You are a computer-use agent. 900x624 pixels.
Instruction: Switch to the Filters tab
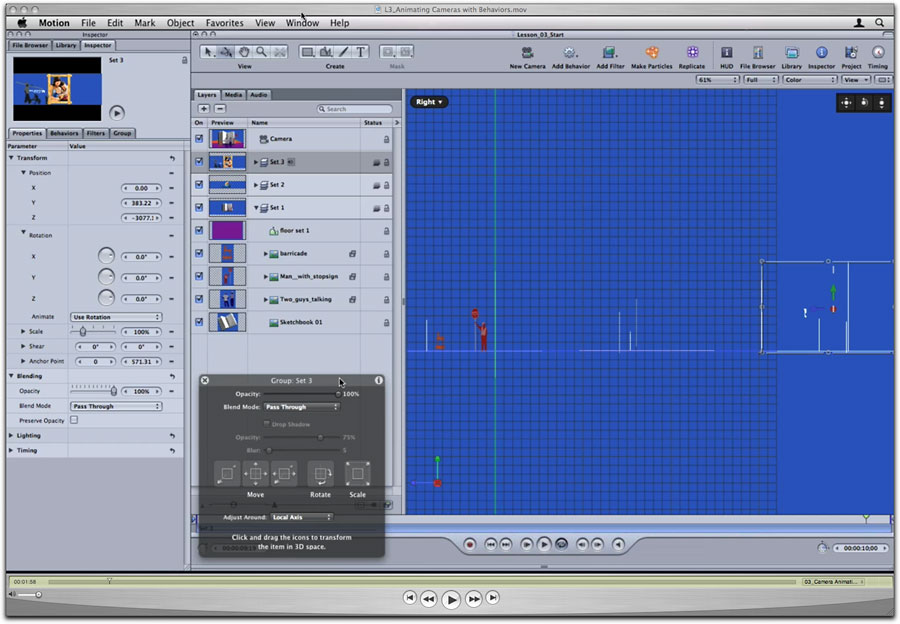95,133
